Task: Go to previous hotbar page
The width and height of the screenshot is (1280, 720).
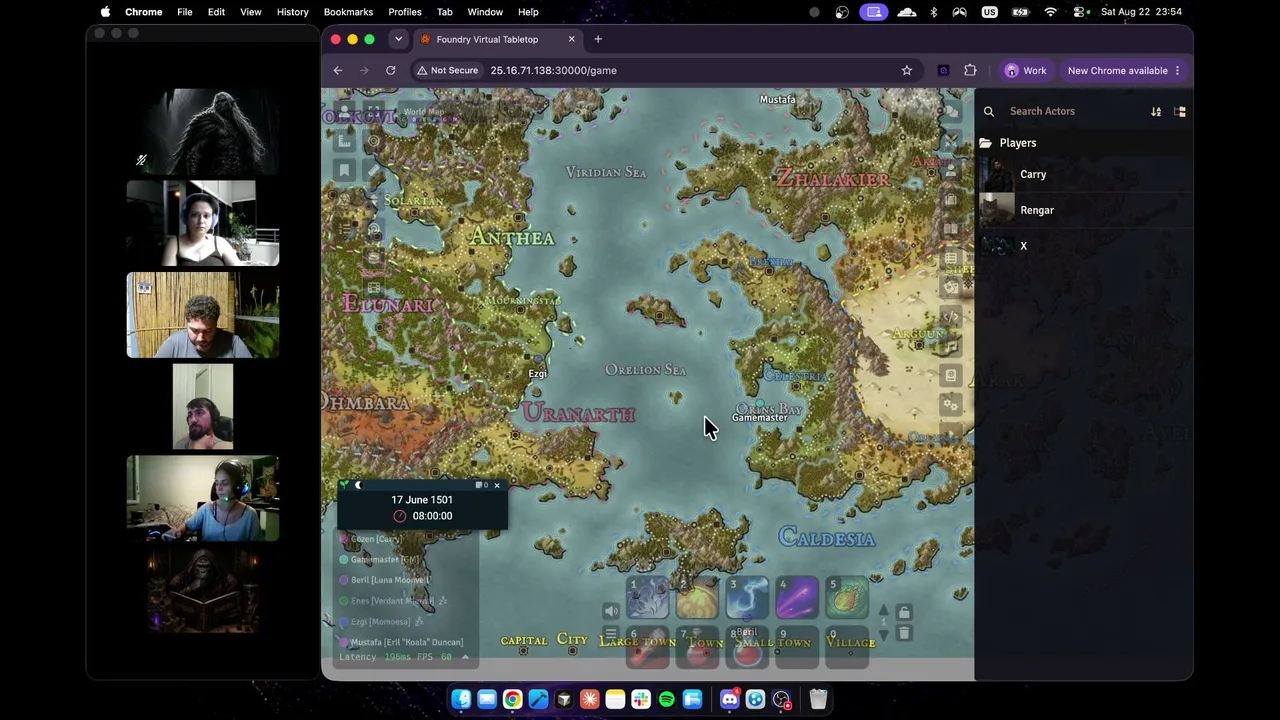Action: pyautogui.click(x=883, y=609)
